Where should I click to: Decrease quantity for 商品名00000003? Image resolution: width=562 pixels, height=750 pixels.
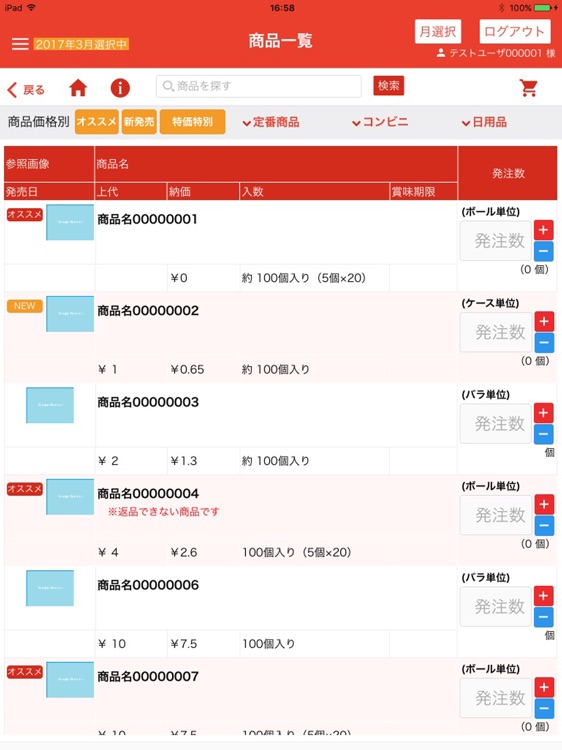click(543, 434)
